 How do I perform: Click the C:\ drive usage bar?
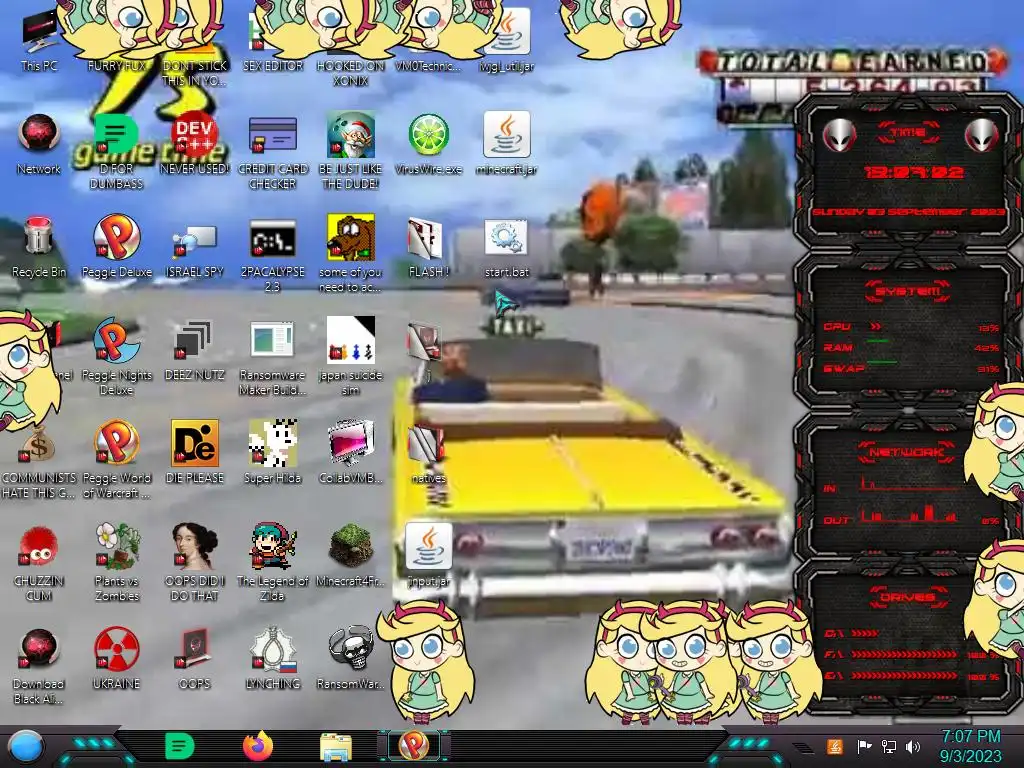[865, 633]
